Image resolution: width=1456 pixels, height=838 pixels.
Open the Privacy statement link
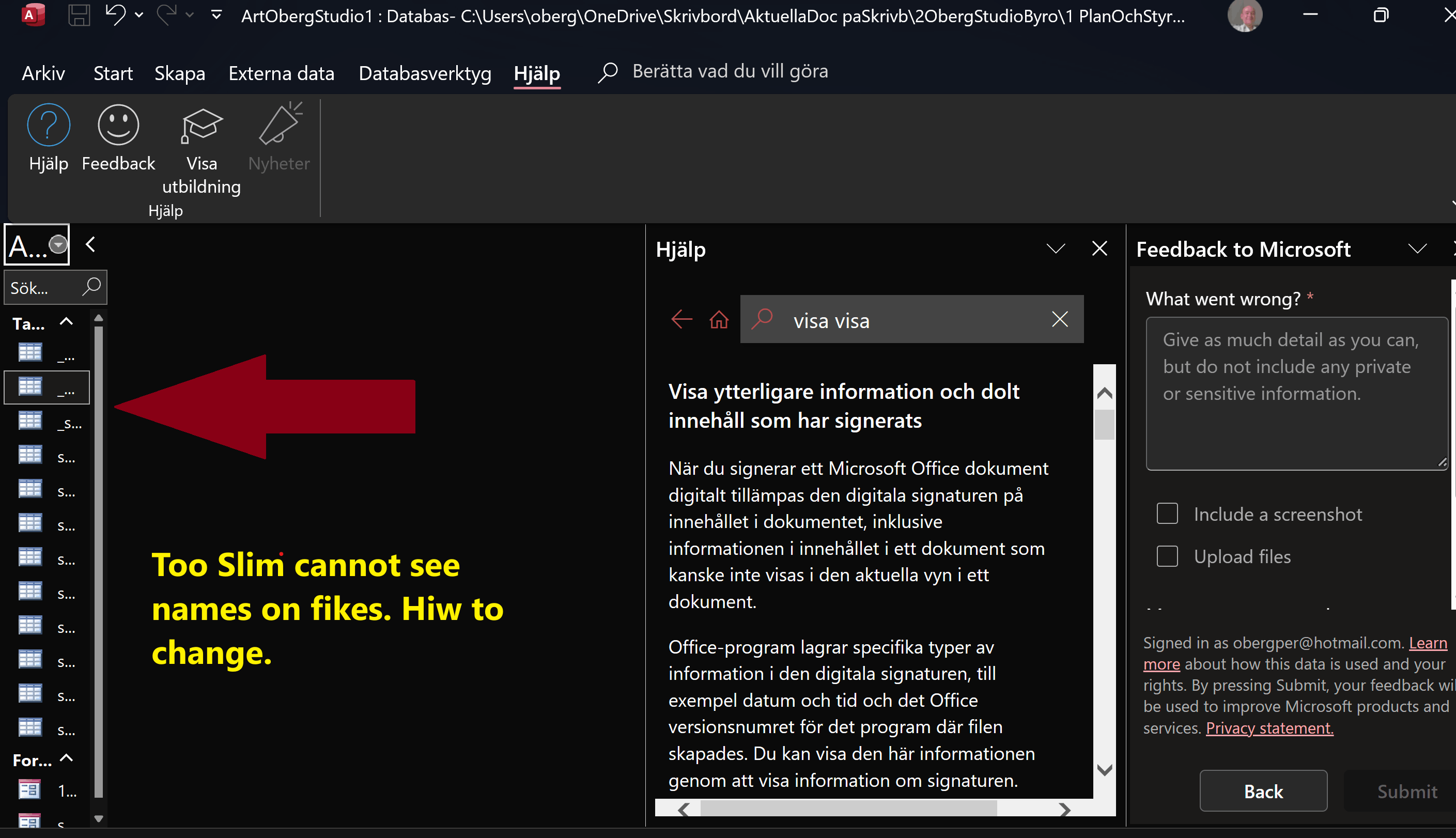coord(1269,728)
